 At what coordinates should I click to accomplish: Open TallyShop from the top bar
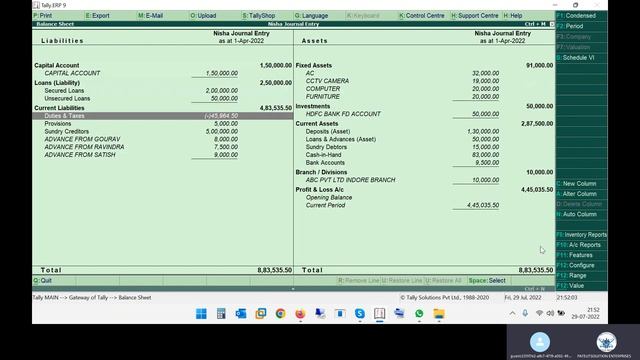[259, 16]
